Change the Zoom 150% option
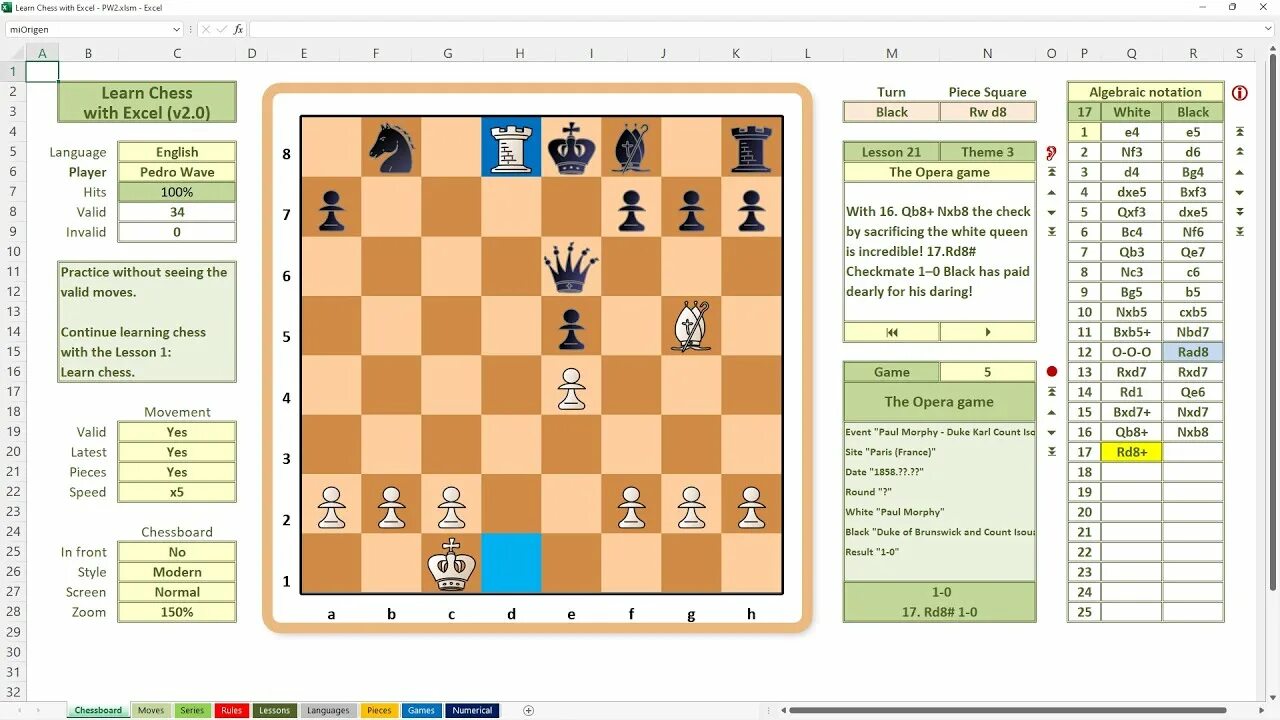The height and width of the screenshot is (720, 1280). (x=177, y=612)
